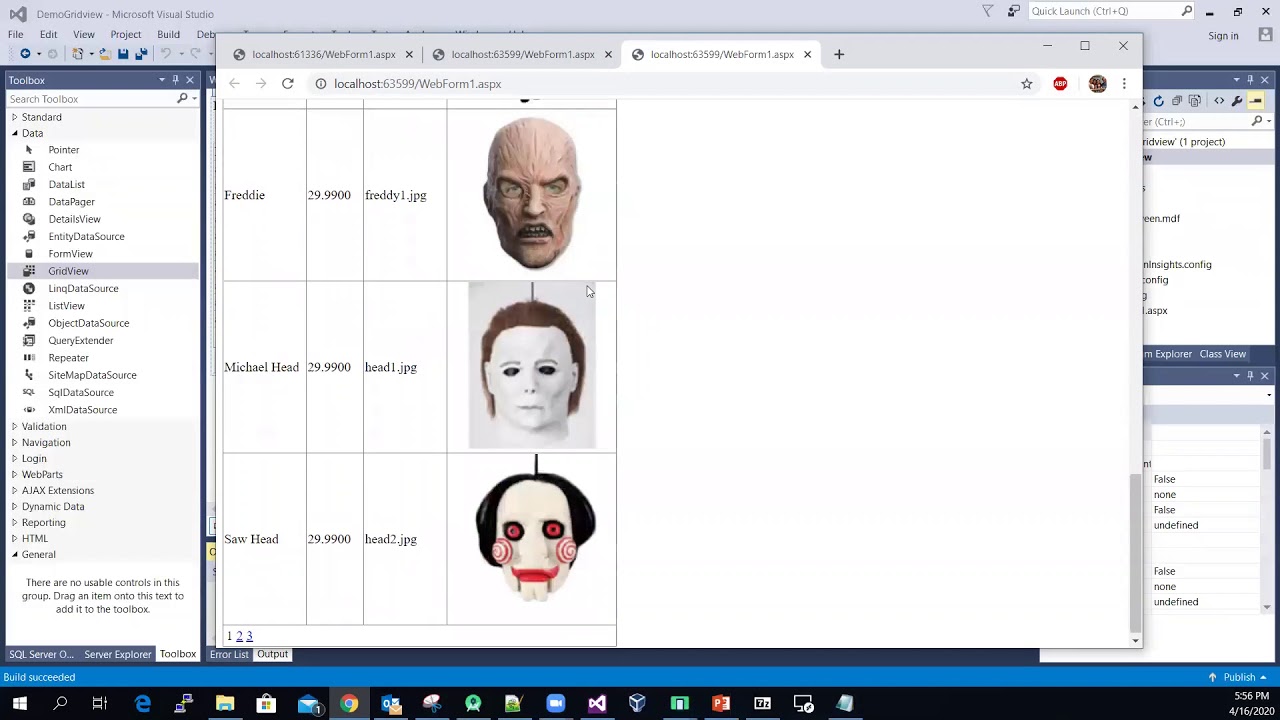Expand the AJAX Extensions toolbox group

point(14,490)
